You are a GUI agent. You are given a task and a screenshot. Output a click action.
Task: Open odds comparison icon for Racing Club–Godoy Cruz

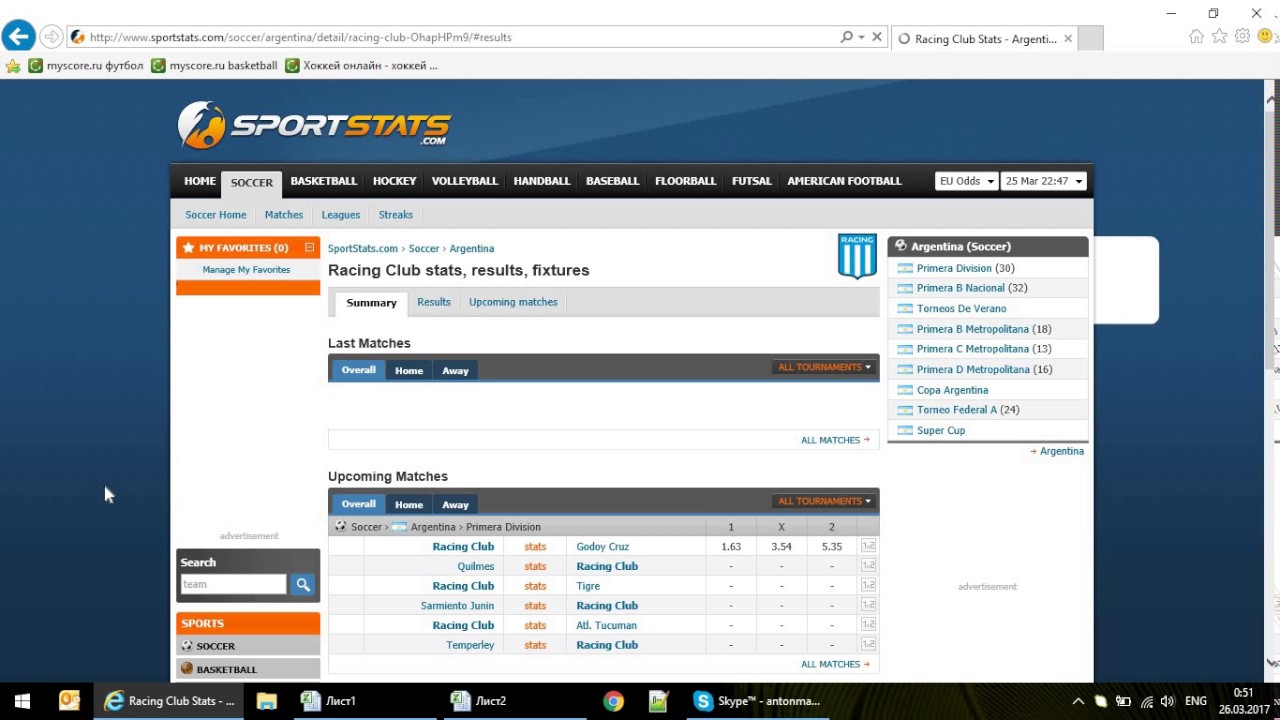click(x=868, y=546)
